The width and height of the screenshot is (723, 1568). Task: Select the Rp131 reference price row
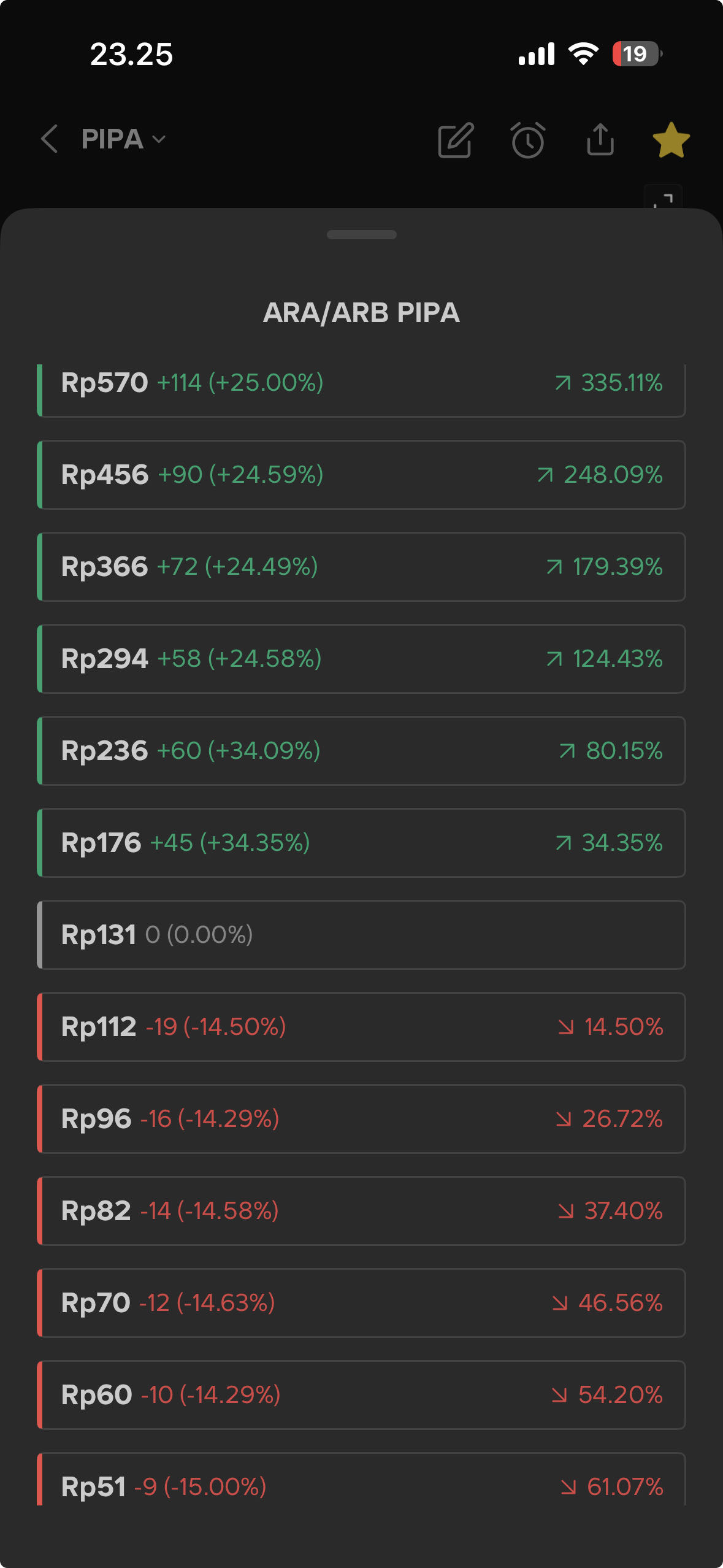point(361,935)
